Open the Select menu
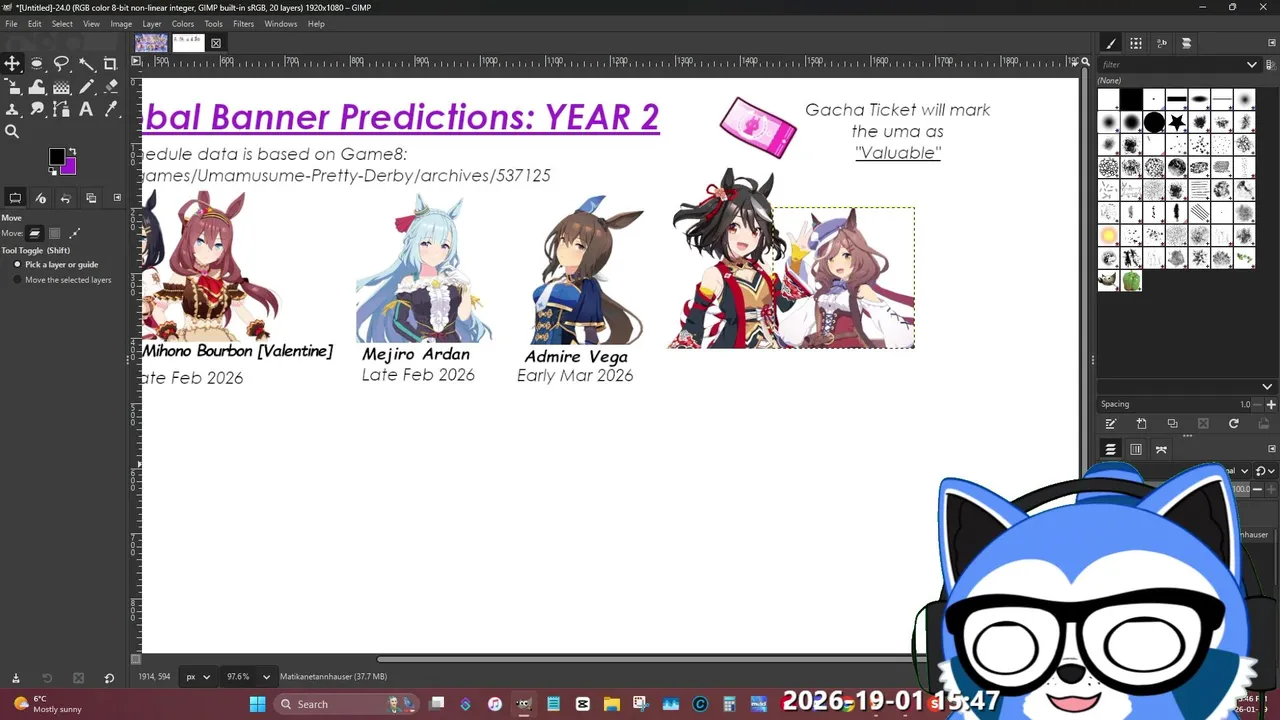 (62, 24)
